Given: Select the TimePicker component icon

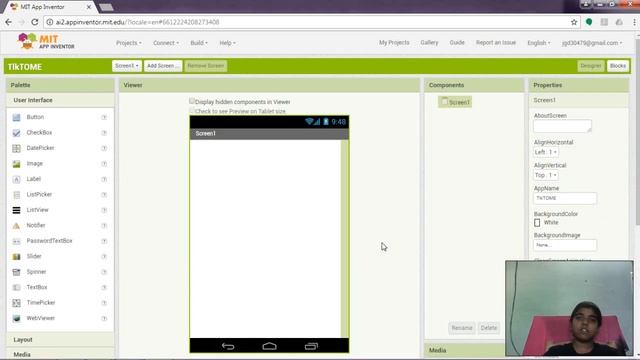Looking at the screenshot, I should pos(16,303).
